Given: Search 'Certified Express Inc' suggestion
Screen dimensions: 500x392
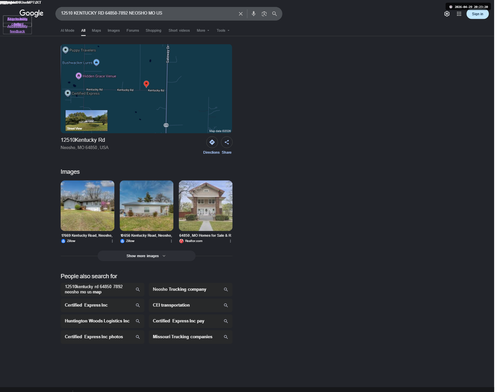Looking at the screenshot, I should pos(102,305).
